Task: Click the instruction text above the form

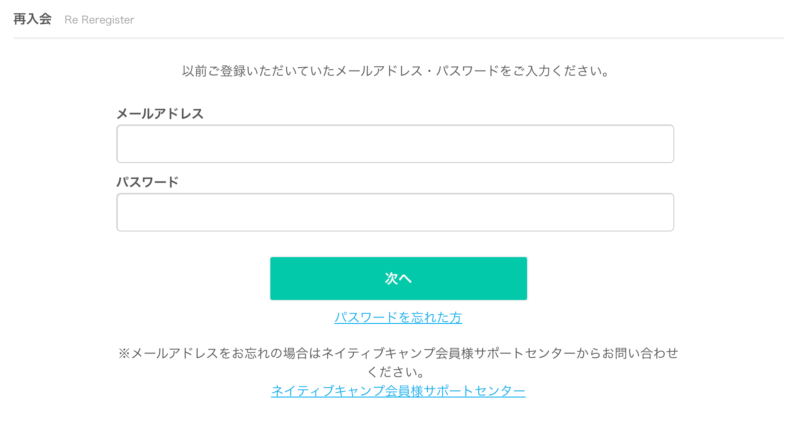Action: point(396,72)
